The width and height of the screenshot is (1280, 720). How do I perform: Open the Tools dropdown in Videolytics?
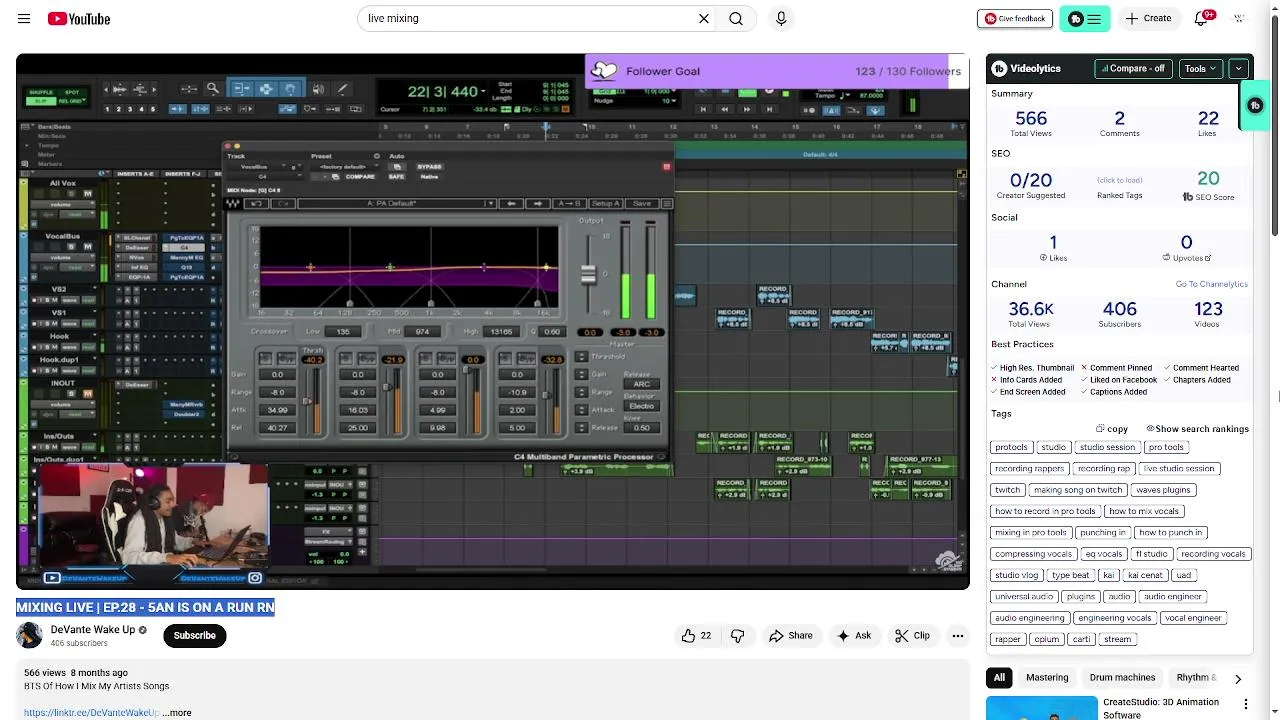1200,68
